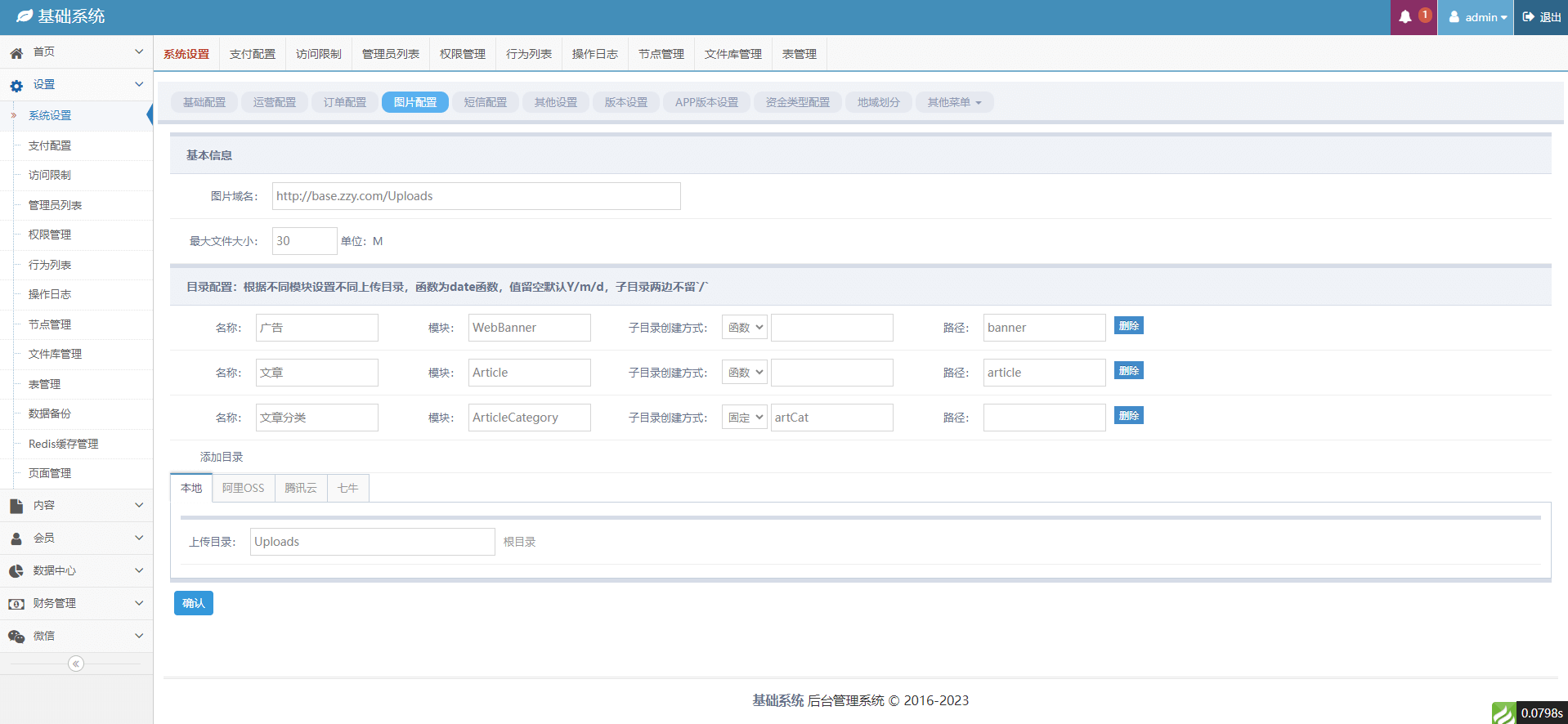Open subdirectory mode dropdown for WebBanner row
Viewport: 1568px width, 724px height.
coord(744,328)
